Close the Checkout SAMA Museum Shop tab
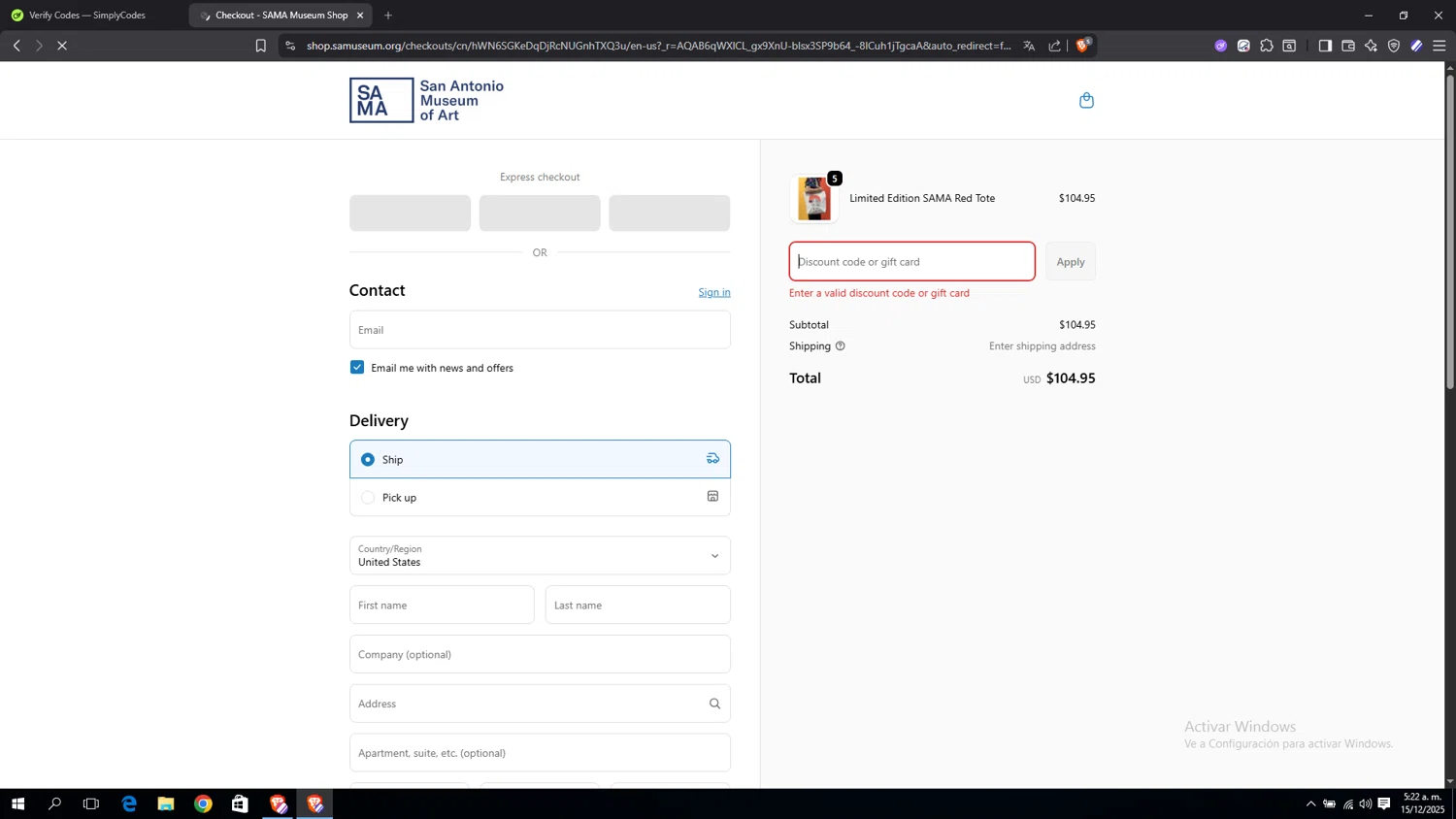 tap(360, 15)
